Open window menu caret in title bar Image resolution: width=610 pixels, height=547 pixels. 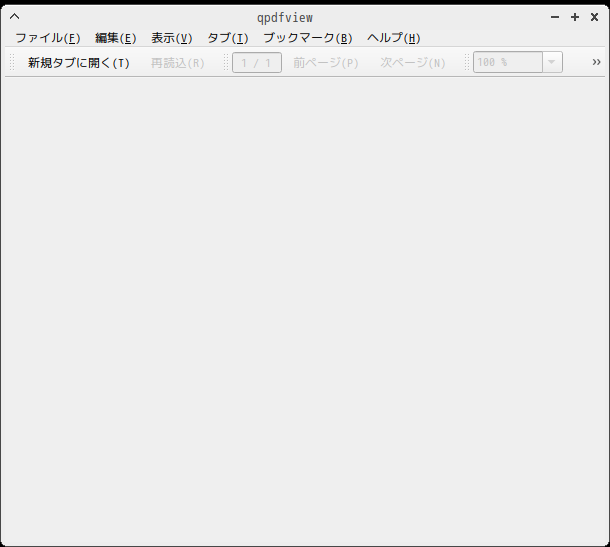click(x=14, y=17)
